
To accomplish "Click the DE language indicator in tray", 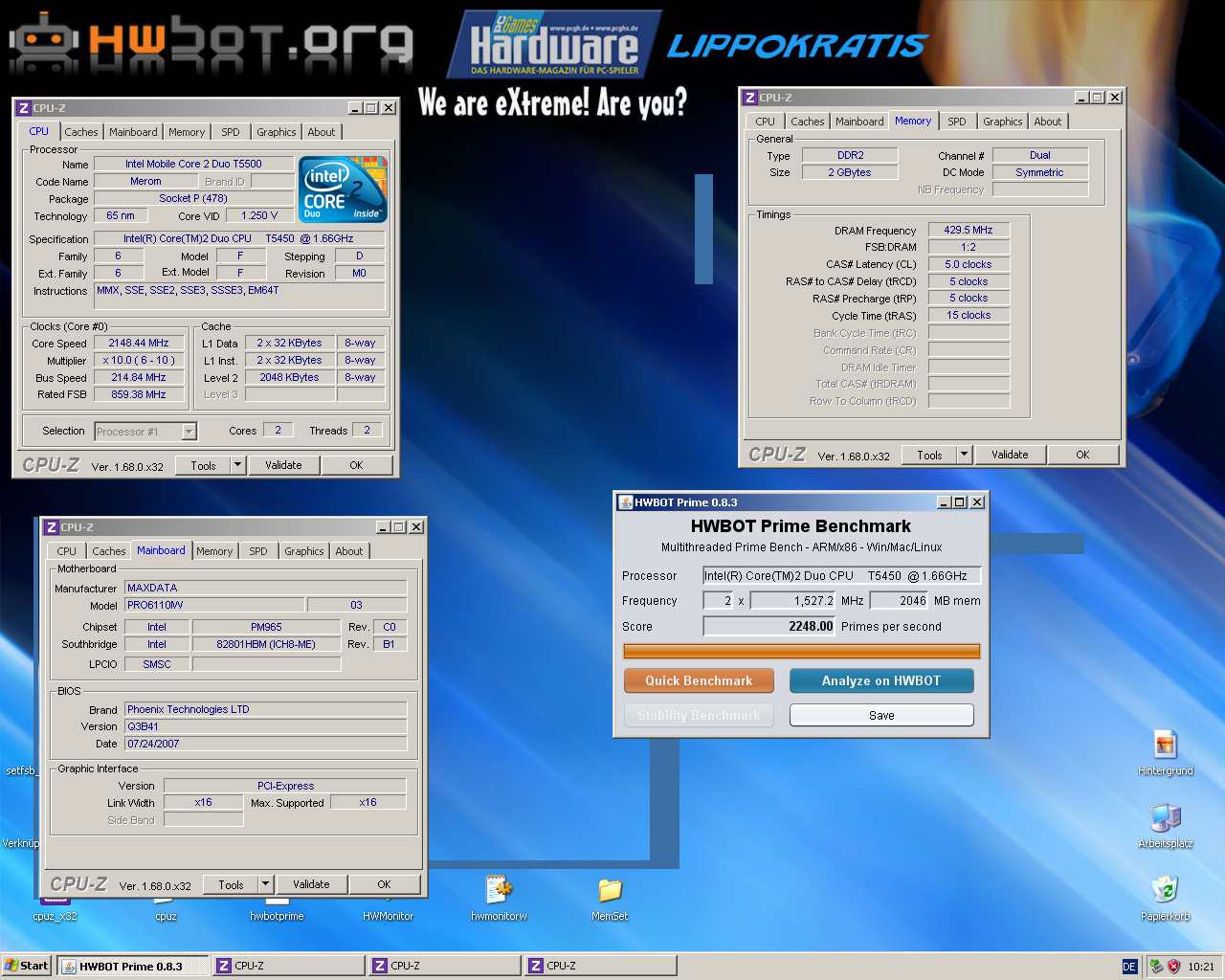I will (1129, 967).
